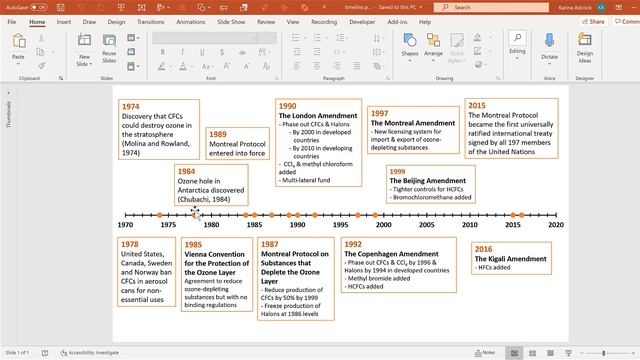The height and width of the screenshot is (360, 640).
Task: Click the Decrease List Level icon
Action: click(x=297, y=52)
